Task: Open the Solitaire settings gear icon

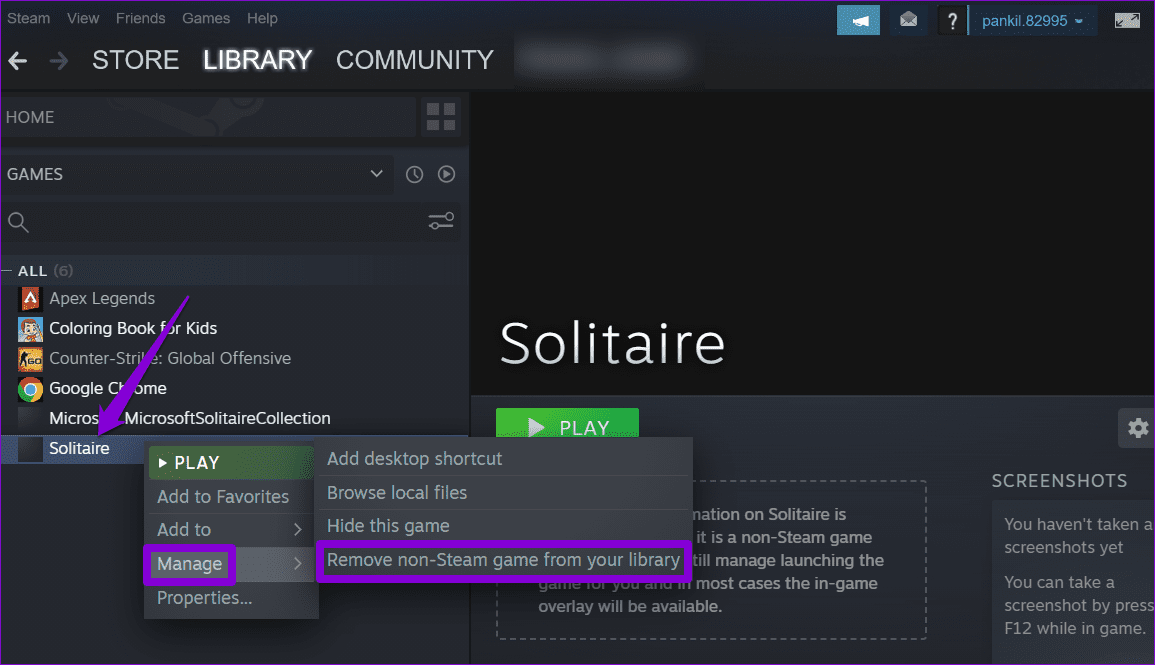Action: (1138, 428)
